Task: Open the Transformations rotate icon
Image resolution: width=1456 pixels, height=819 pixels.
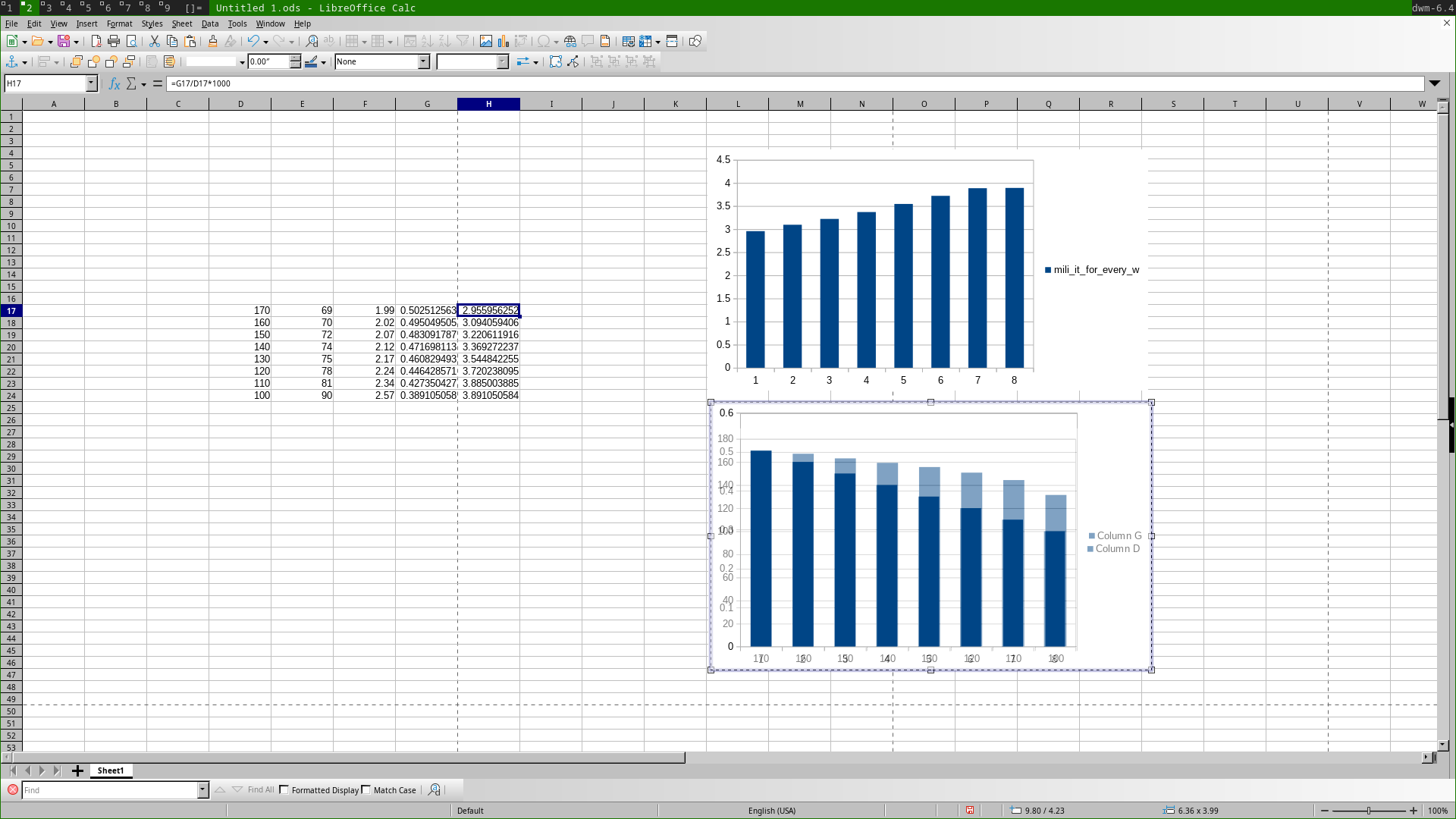Action: point(556,61)
